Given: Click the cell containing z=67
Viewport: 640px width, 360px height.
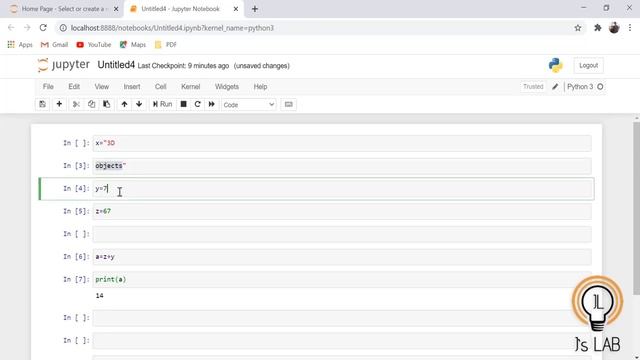Looking at the screenshot, I should coord(342,211).
